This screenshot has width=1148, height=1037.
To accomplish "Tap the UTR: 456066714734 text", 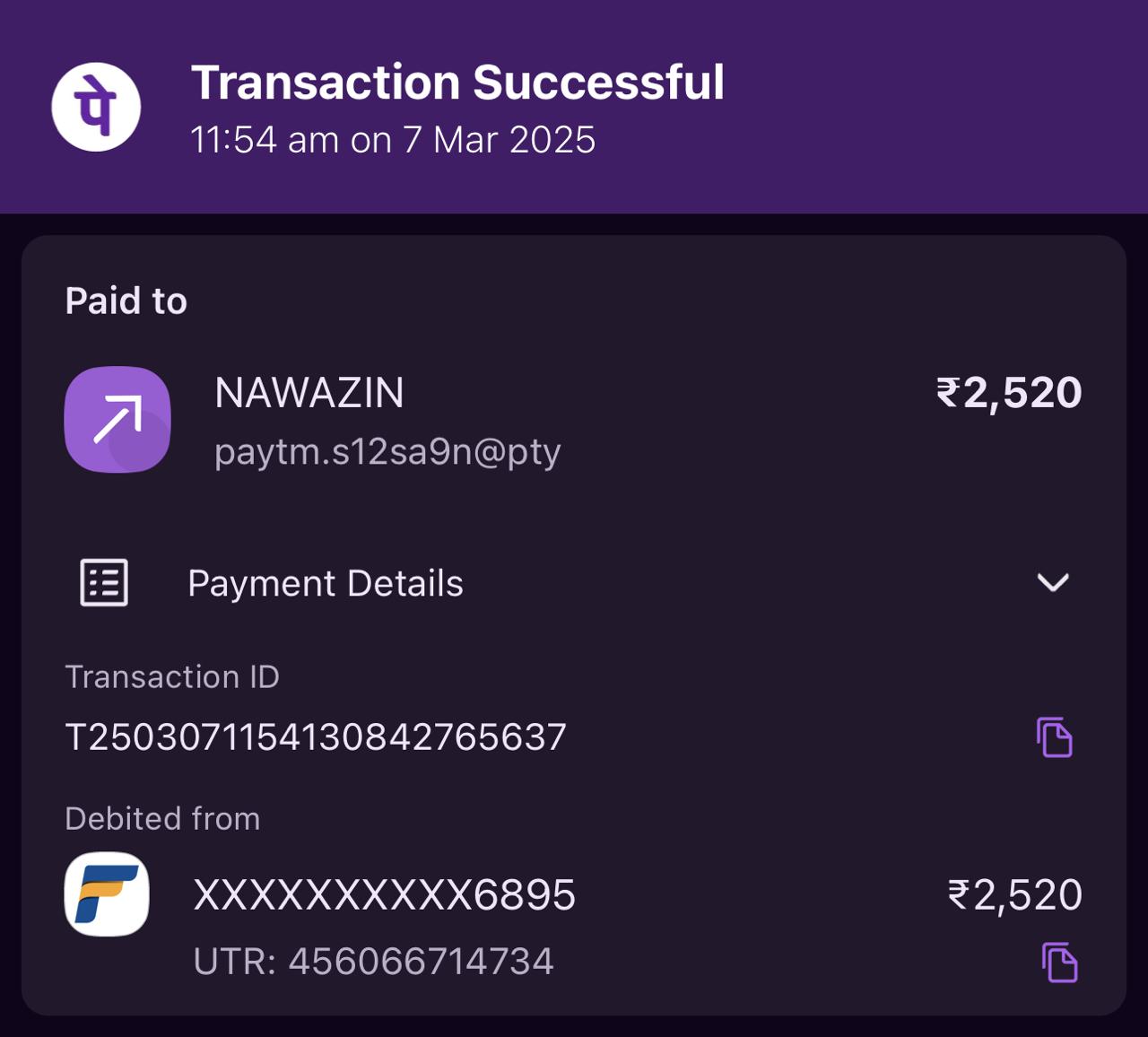I will coord(374,962).
